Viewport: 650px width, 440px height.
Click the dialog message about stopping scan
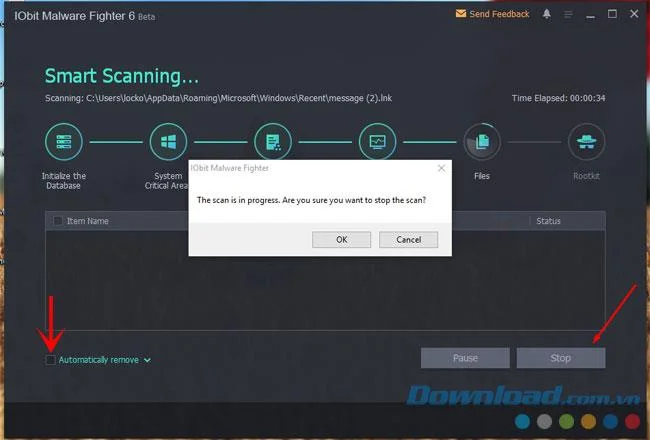[311, 200]
